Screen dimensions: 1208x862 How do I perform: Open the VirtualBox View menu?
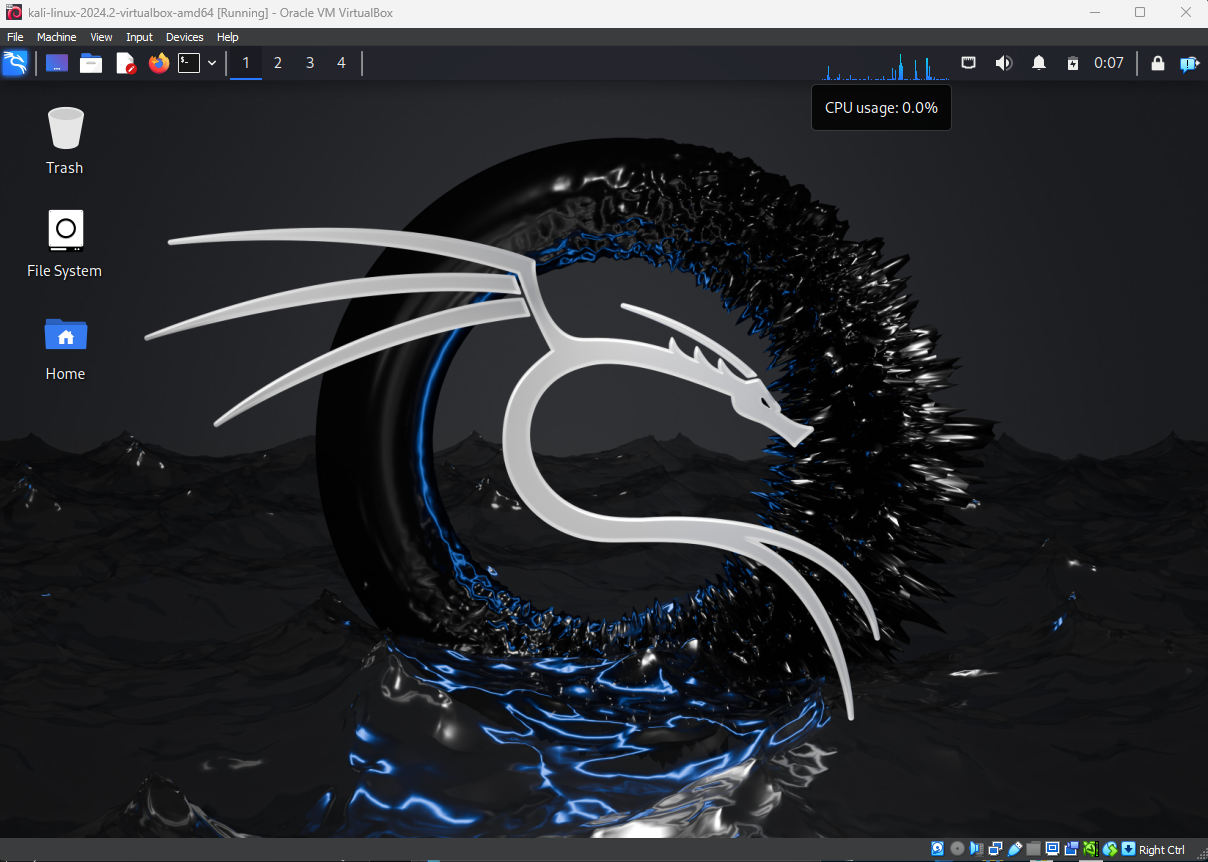(x=101, y=37)
